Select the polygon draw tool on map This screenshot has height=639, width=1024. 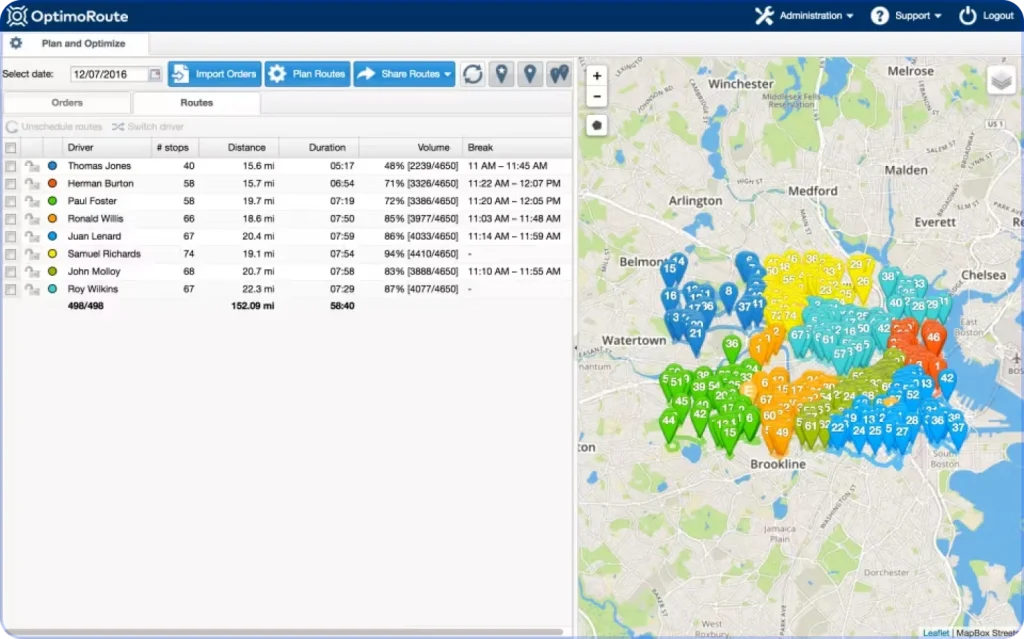click(597, 125)
